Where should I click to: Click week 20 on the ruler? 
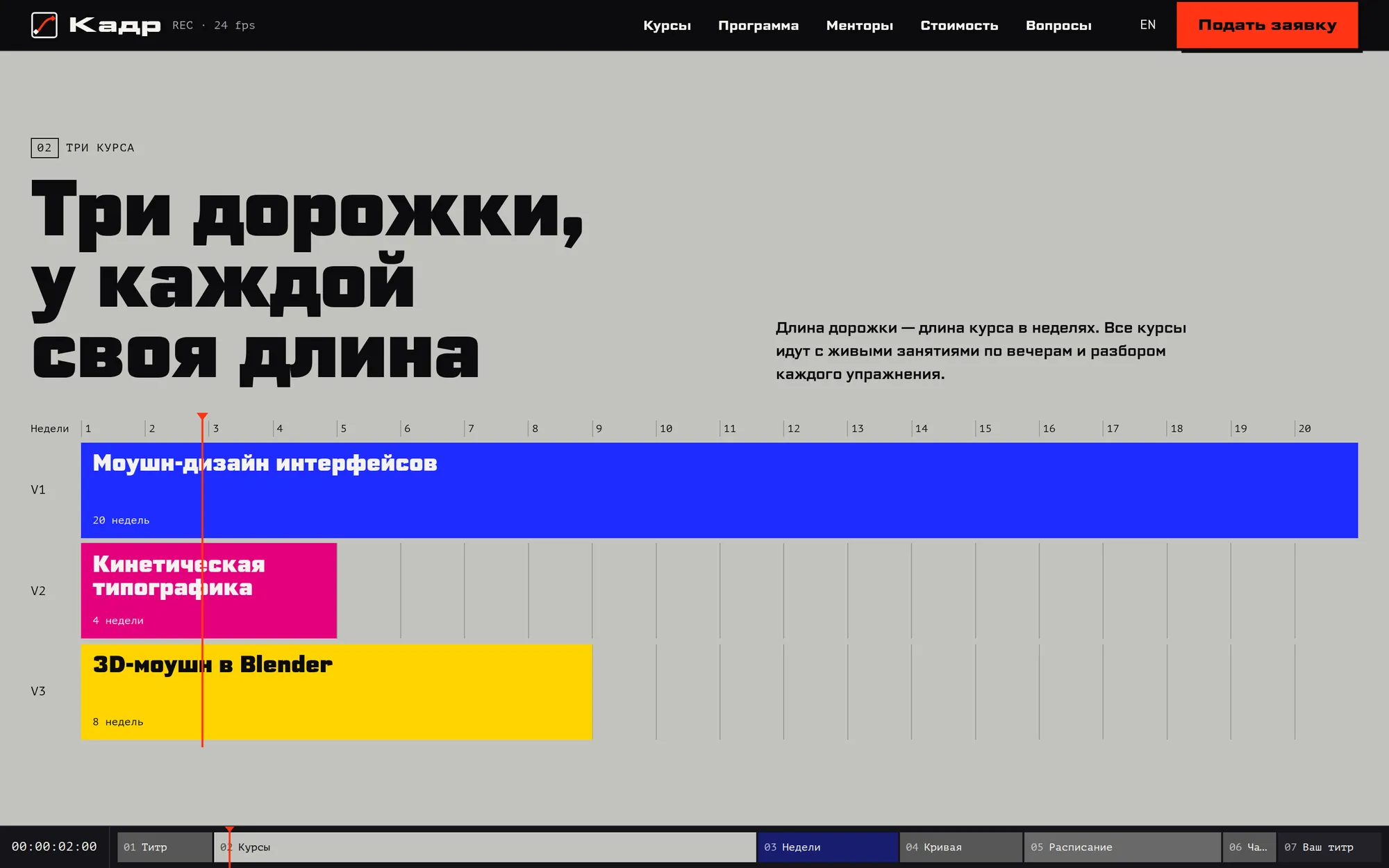click(x=1304, y=428)
